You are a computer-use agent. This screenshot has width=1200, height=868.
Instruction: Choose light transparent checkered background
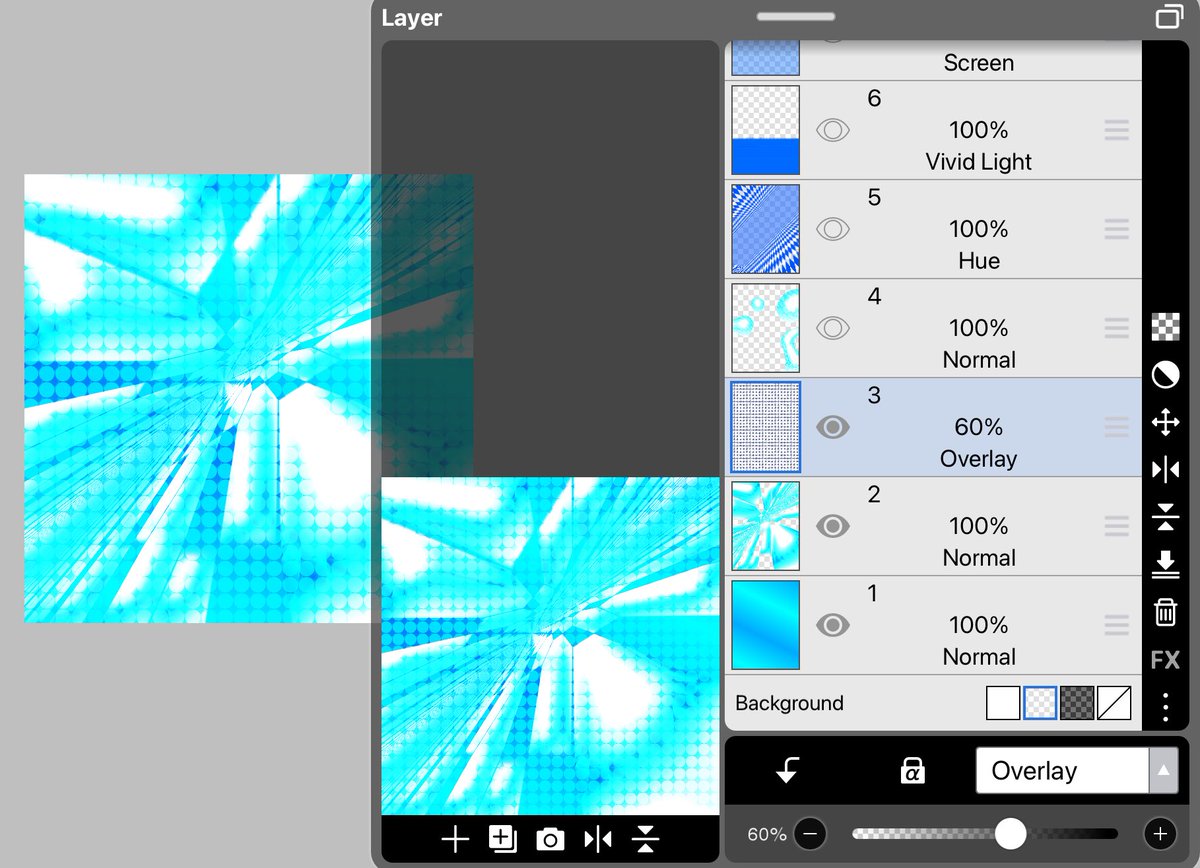pos(1040,703)
